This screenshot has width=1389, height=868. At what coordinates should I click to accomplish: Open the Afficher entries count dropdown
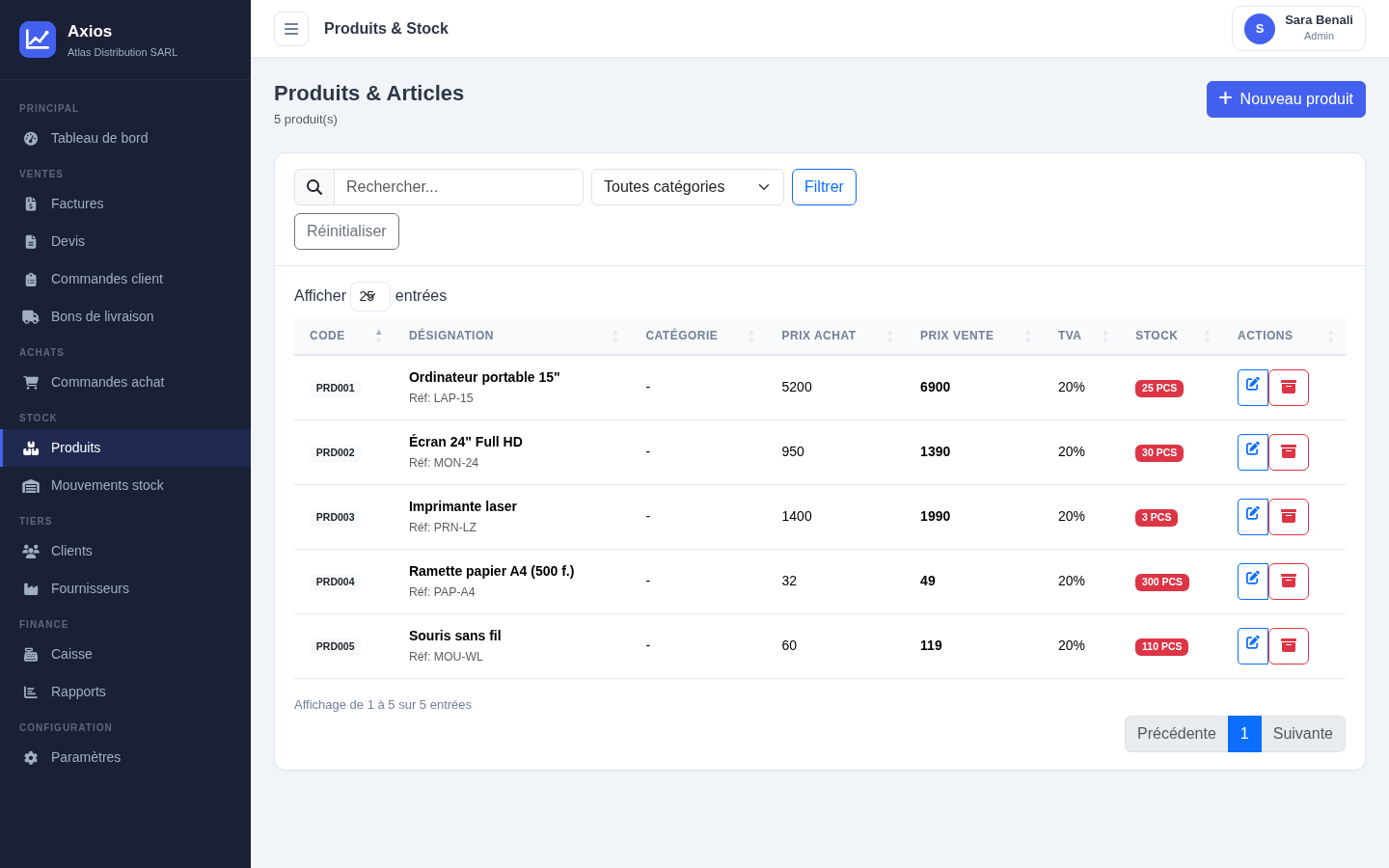point(370,296)
